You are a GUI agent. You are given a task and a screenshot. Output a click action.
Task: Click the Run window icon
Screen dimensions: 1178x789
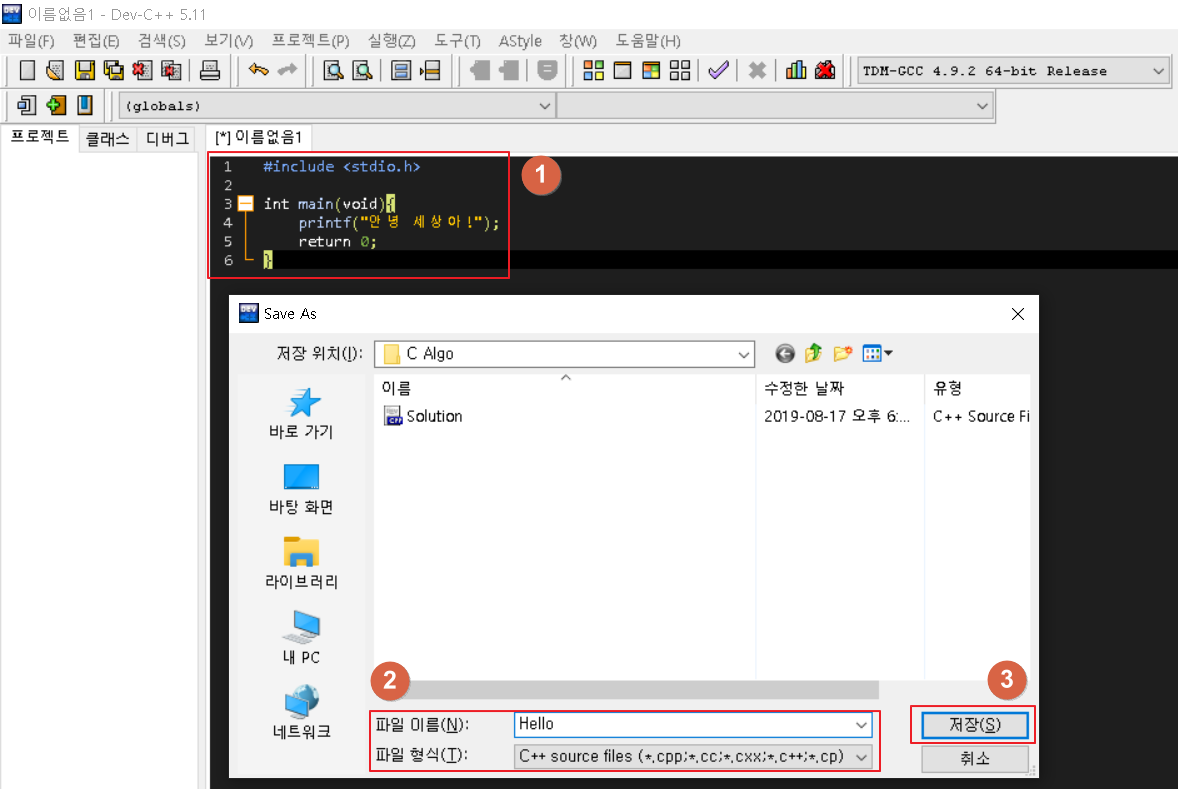(622, 71)
